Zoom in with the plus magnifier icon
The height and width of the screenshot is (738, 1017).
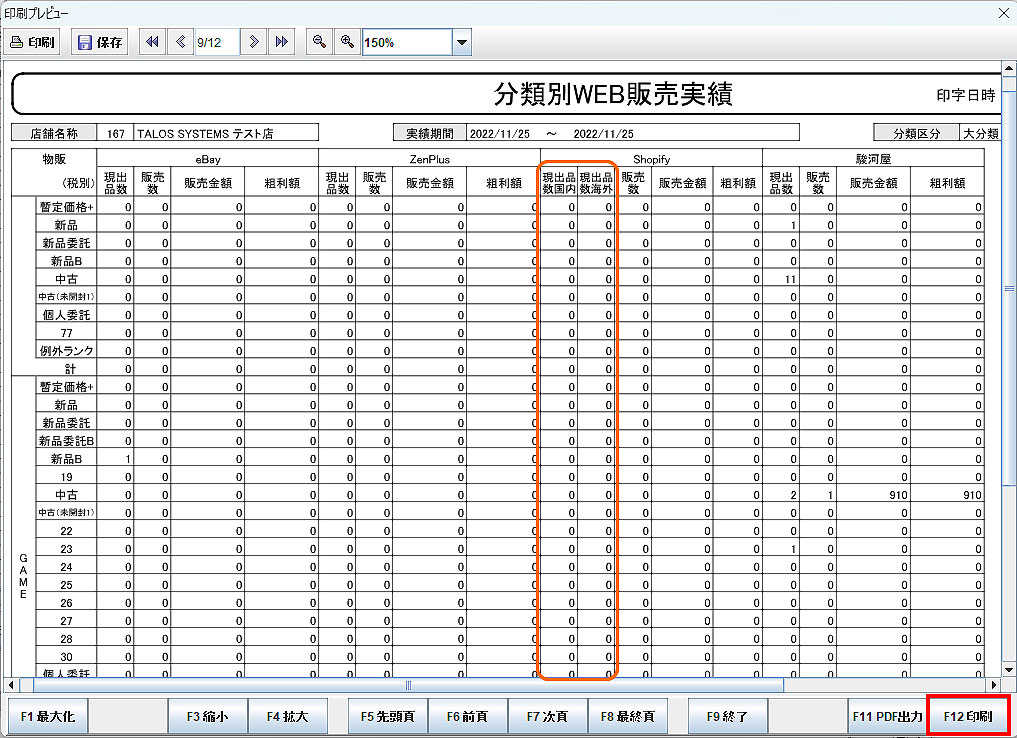click(347, 42)
